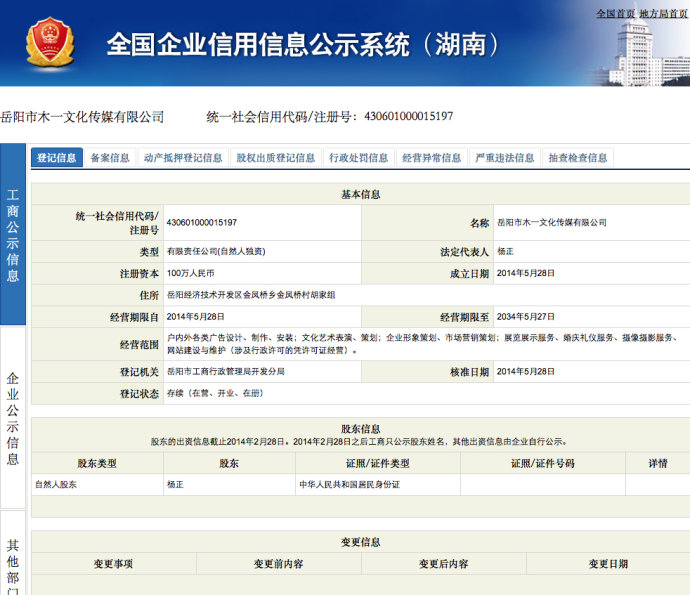Viewport: 690px width, 595px height.
Task: Click the site title 全国企业信用信息公示系统
Action: pos(304,44)
